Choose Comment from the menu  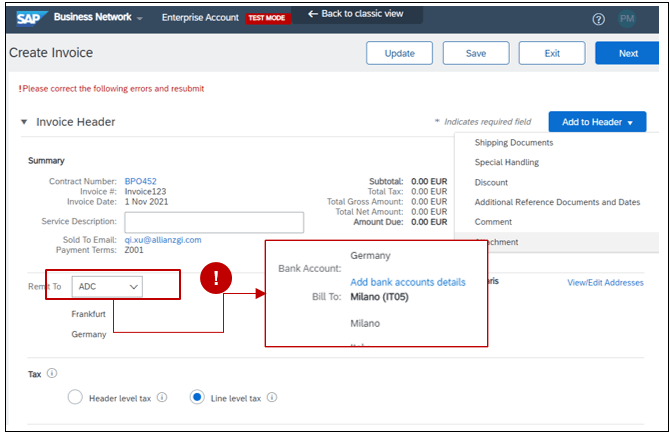[493, 222]
